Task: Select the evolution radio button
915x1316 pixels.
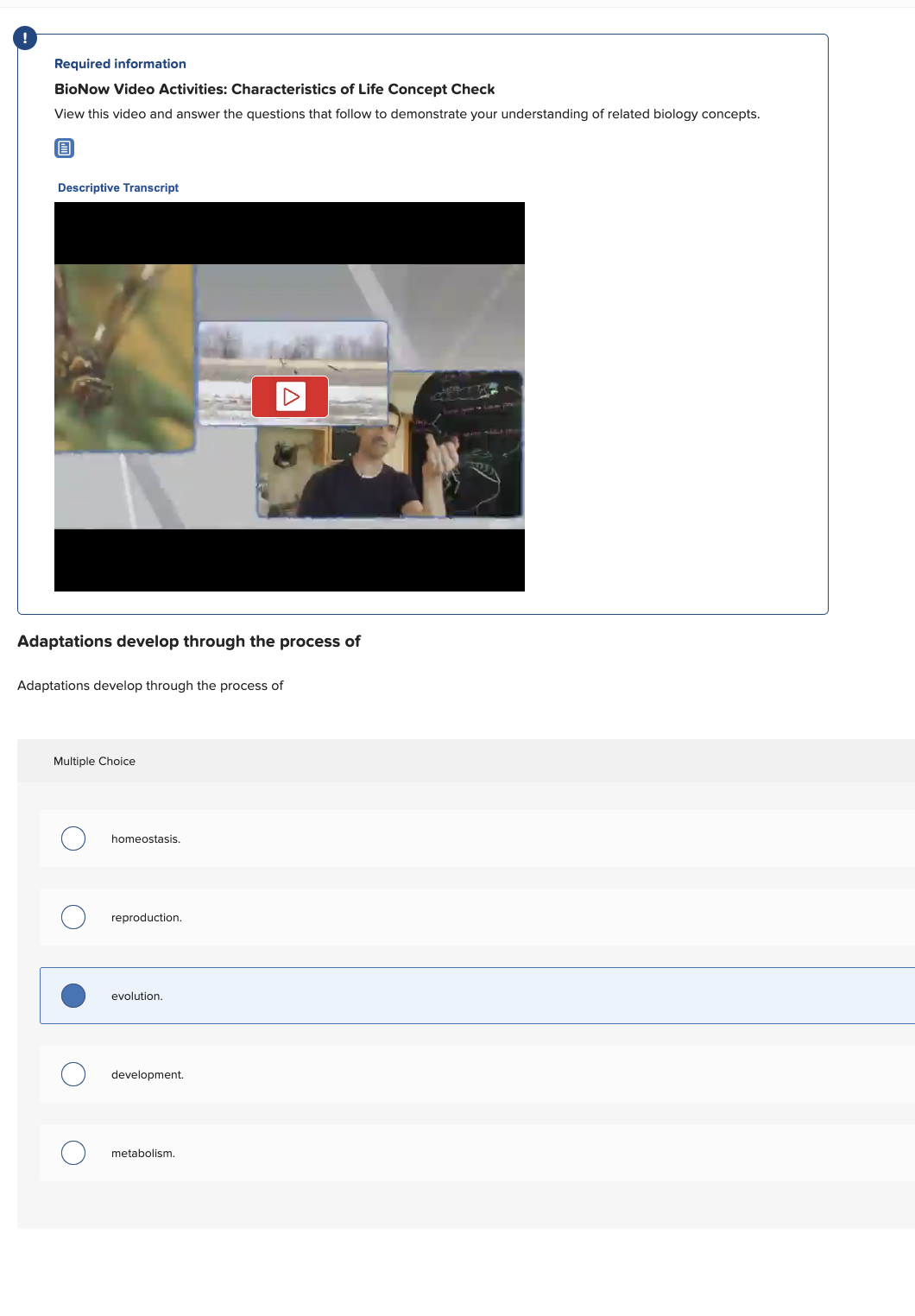Action: [x=73, y=996]
